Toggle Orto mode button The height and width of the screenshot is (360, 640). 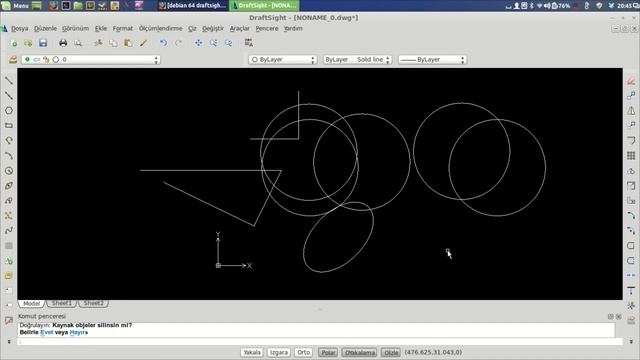303,352
